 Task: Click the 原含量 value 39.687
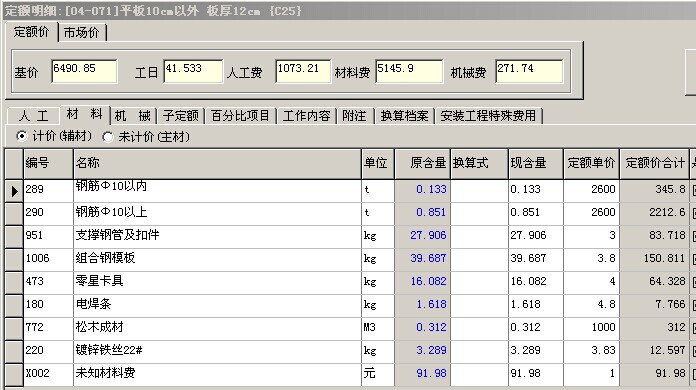coord(422,259)
